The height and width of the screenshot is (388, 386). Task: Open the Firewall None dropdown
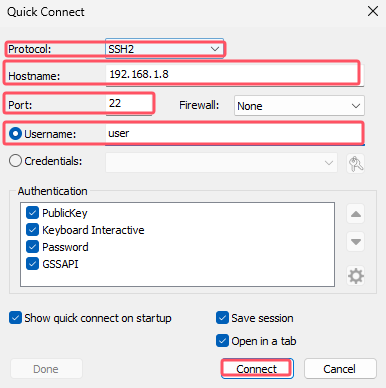[x=299, y=106]
